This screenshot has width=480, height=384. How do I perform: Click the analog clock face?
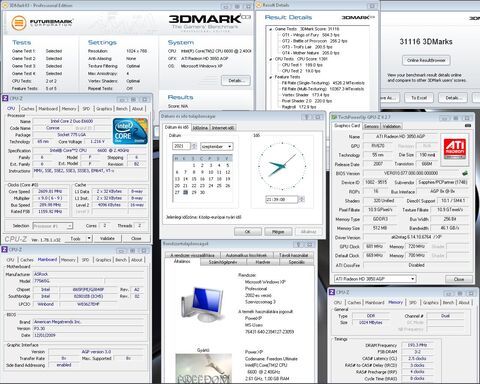point(282,166)
